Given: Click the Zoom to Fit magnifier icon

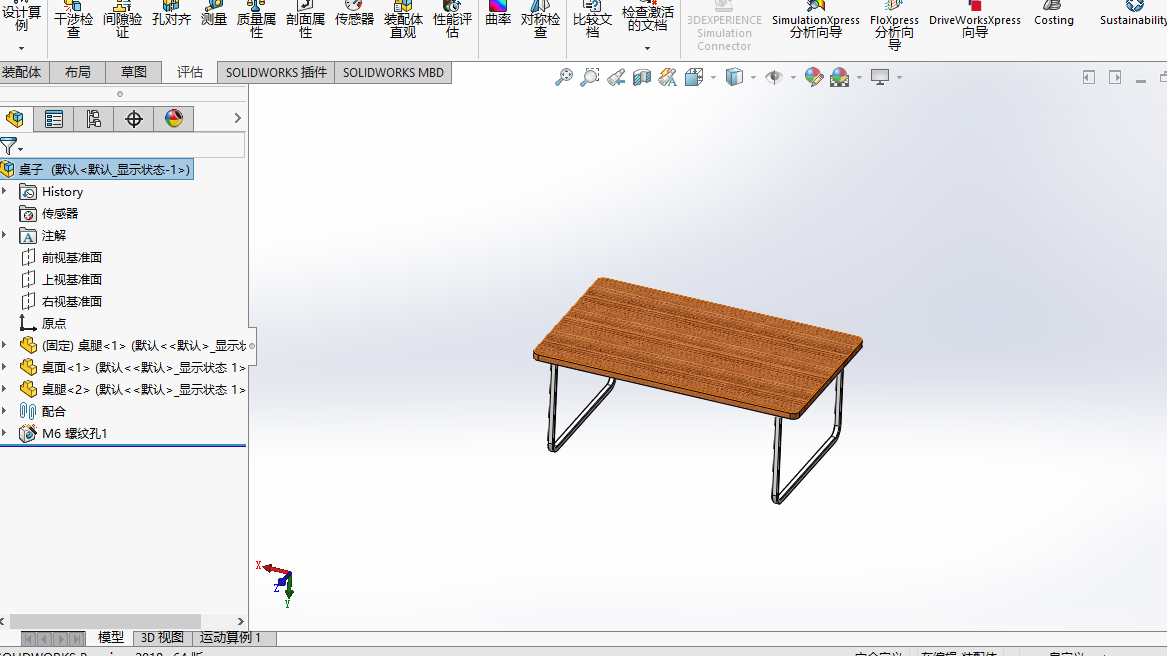Looking at the screenshot, I should [564, 77].
